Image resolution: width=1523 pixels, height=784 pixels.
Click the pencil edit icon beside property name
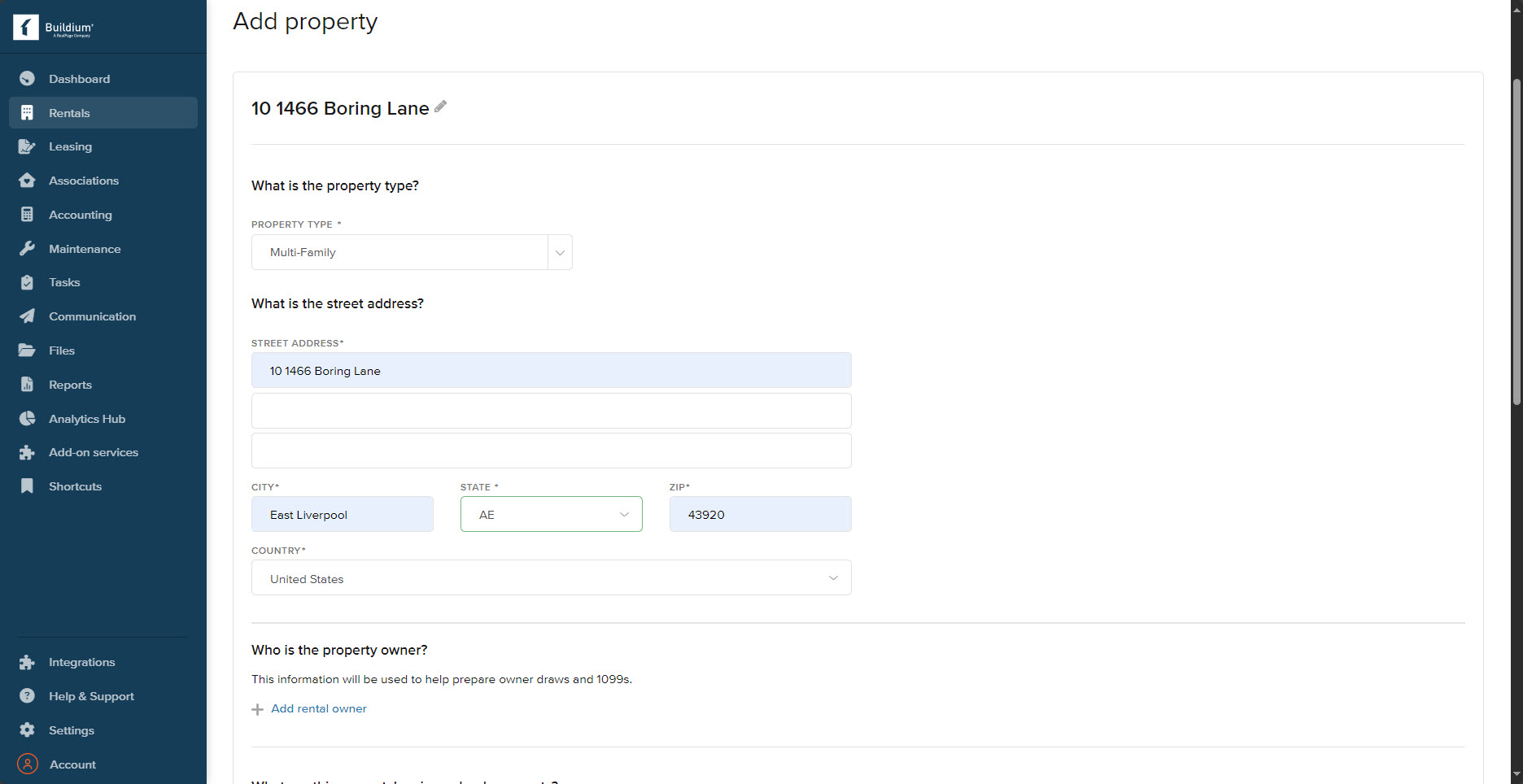click(x=440, y=107)
